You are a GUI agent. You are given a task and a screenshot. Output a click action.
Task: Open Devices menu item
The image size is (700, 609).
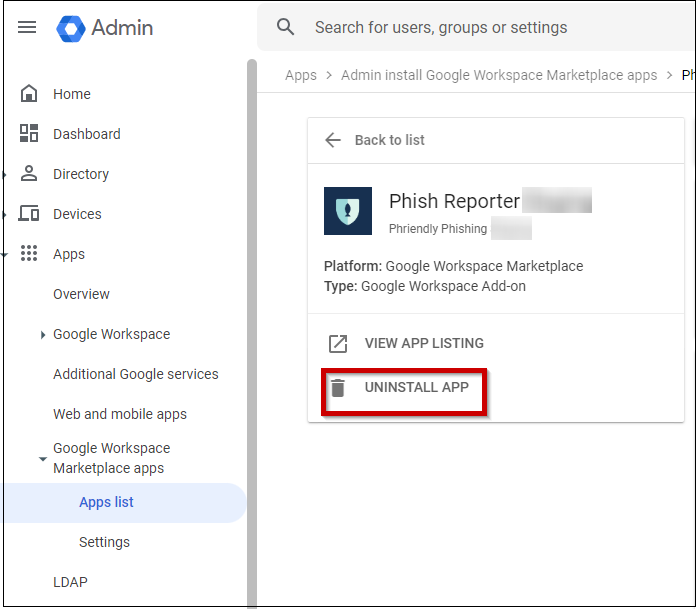click(x=77, y=214)
